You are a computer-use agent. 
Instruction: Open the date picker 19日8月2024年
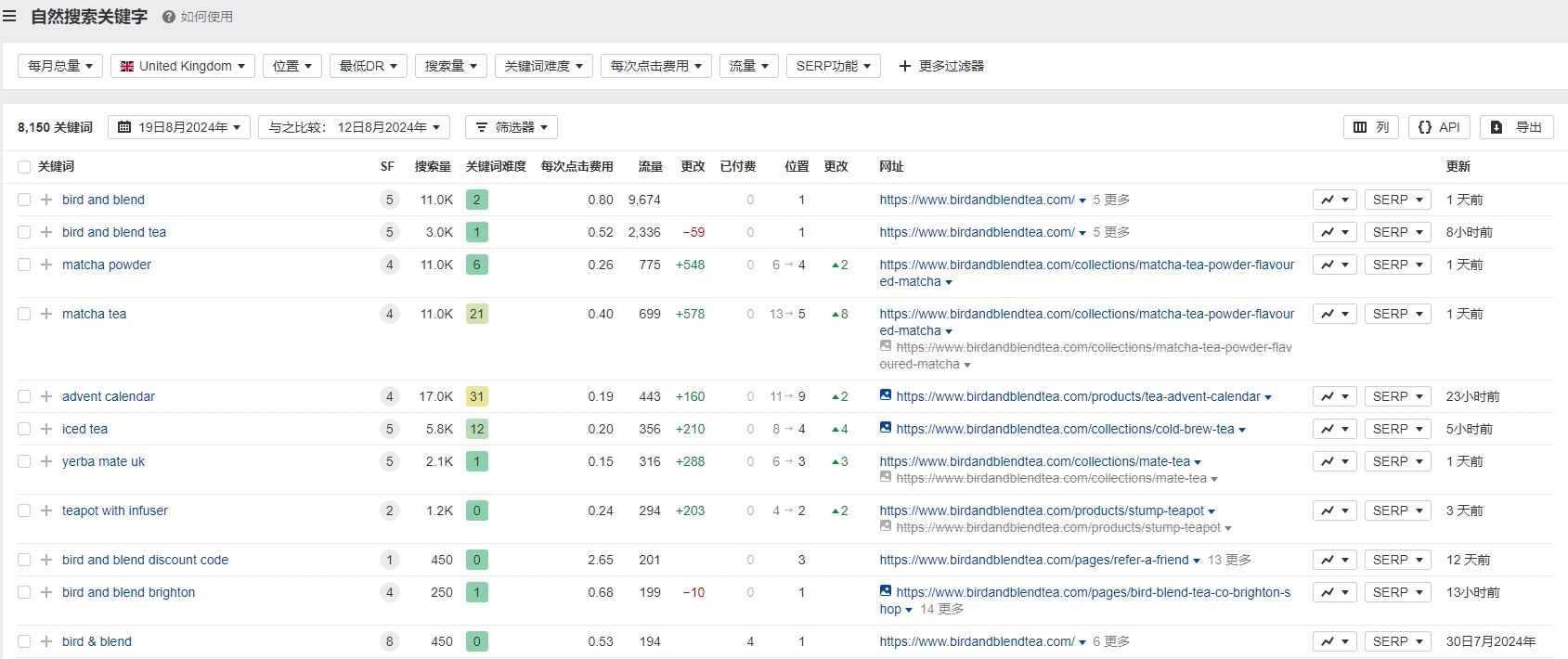tap(179, 127)
